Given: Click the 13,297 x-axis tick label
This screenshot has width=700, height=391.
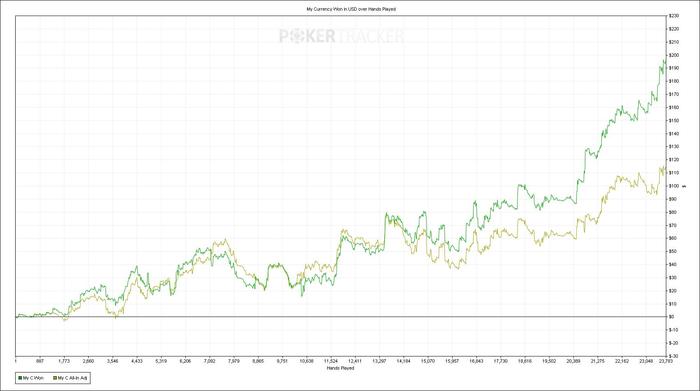Looking at the screenshot, I should (379, 361).
